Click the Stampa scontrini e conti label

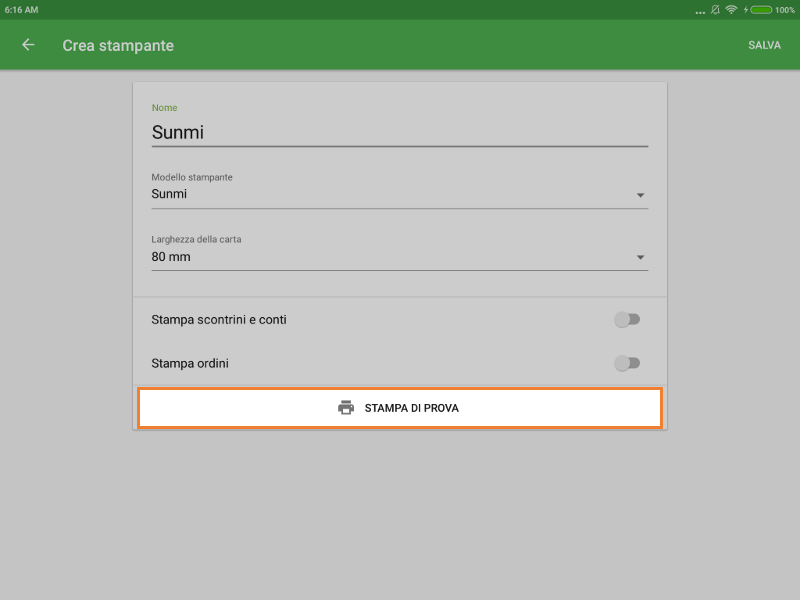[219, 320]
